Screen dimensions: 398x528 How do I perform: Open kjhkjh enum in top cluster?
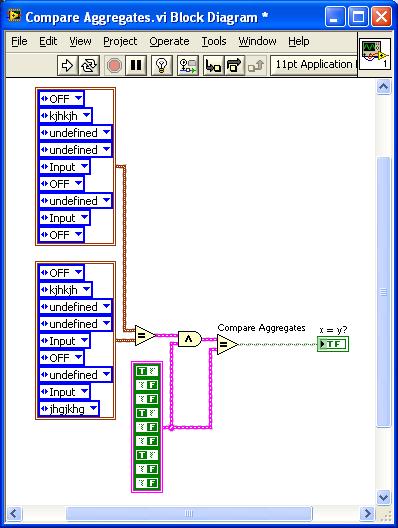click(x=66, y=116)
